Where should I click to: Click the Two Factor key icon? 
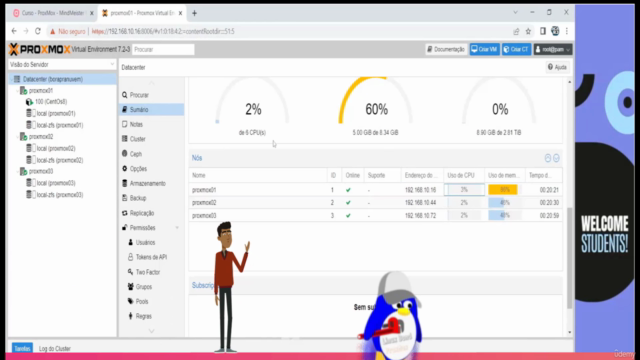pos(131,272)
